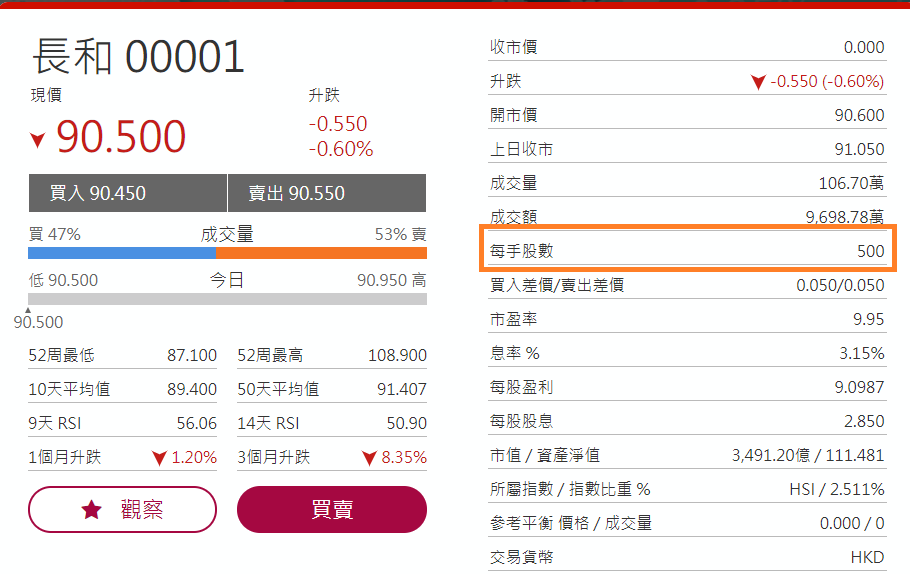Screen dimensions: 910x574
Task: Click the small triangle marker above 90.500
Action: tap(28, 310)
